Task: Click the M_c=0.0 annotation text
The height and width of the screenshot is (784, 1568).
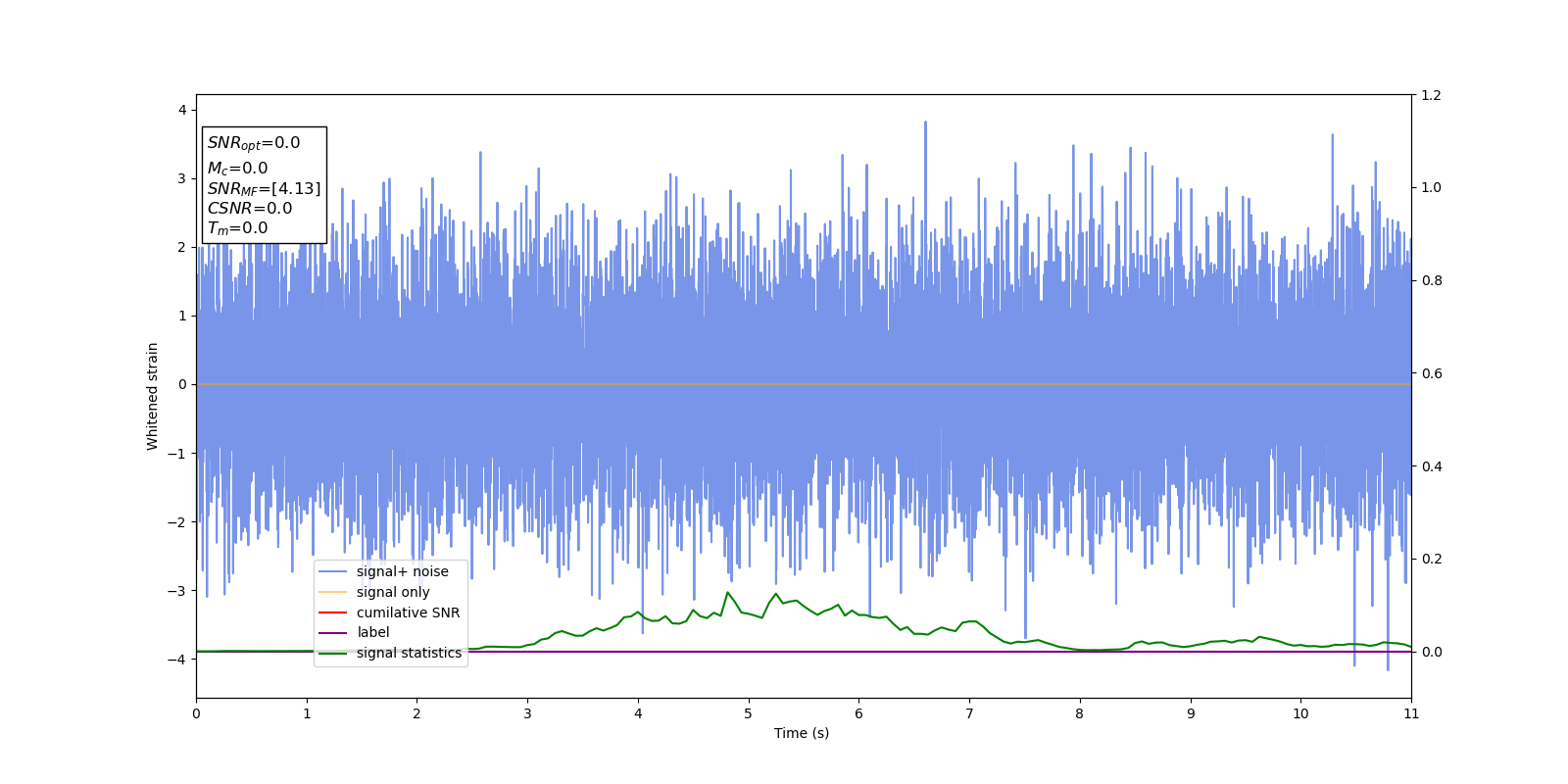Action: tap(237, 169)
